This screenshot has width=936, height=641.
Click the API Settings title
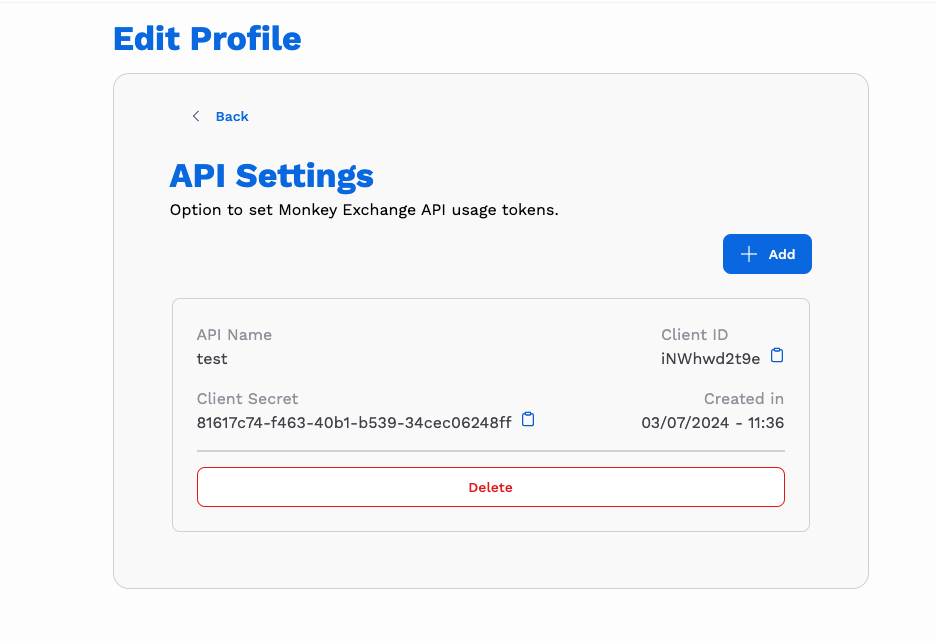point(271,176)
